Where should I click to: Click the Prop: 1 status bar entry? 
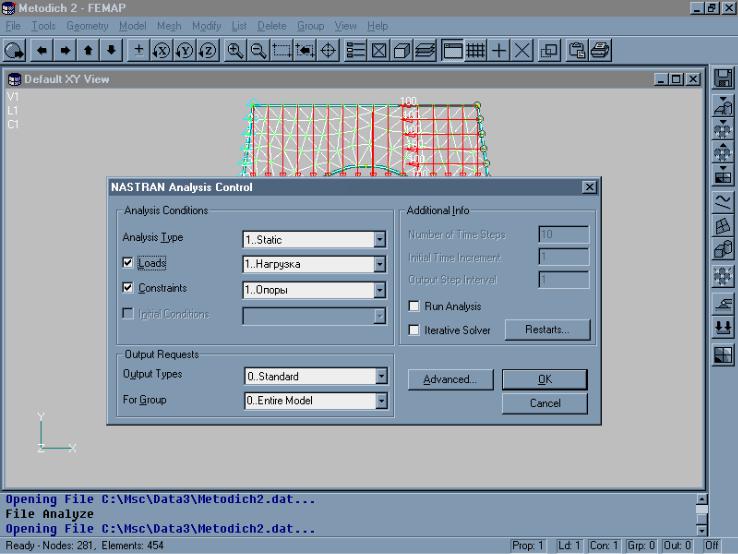click(528, 546)
